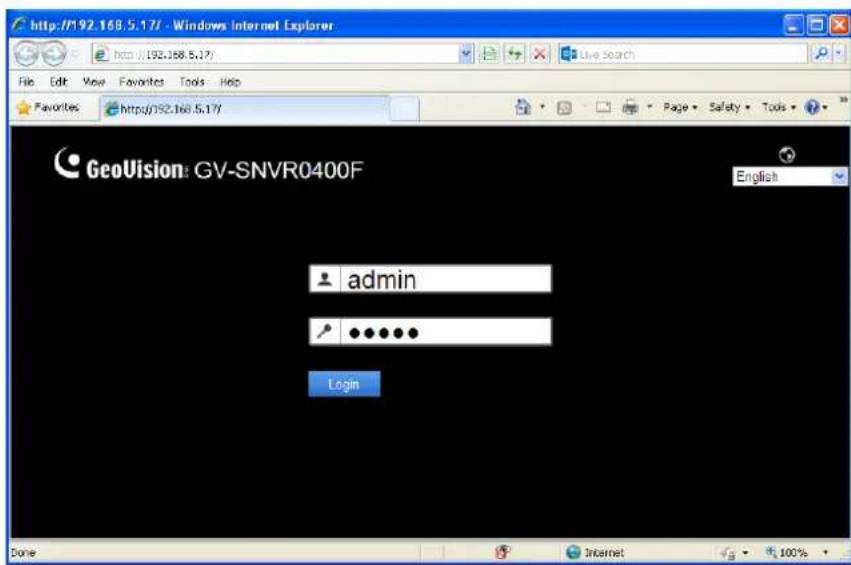Open a new blank tab

404,109
